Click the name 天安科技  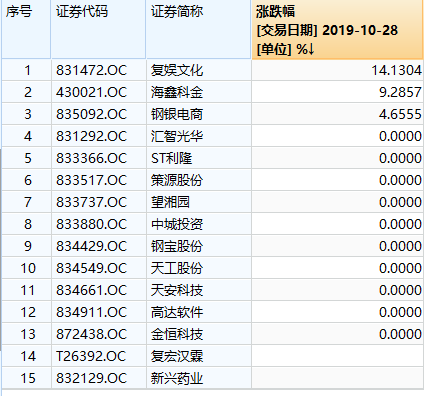tap(177, 290)
